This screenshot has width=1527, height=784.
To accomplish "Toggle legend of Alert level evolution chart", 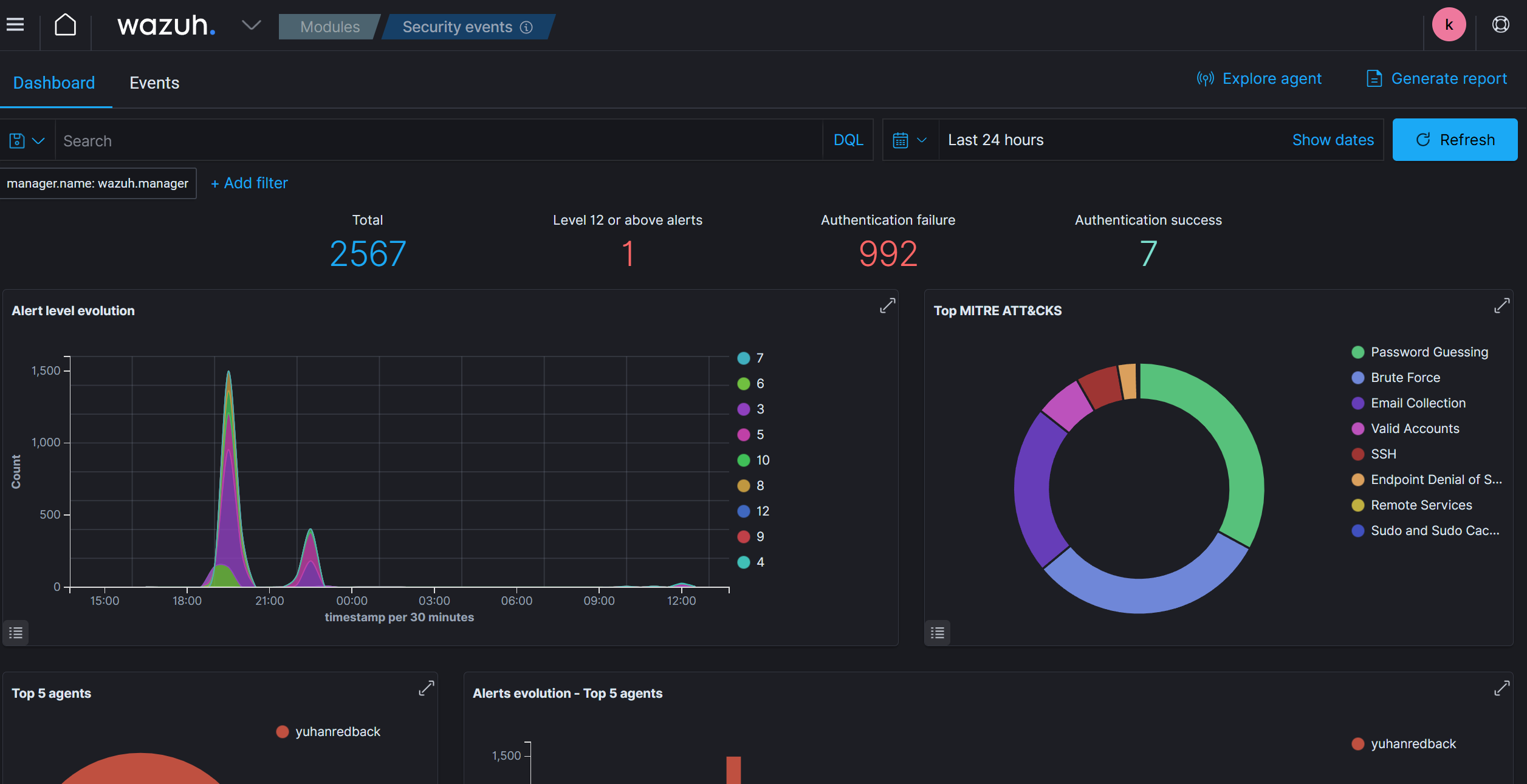I will pos(16,633).
